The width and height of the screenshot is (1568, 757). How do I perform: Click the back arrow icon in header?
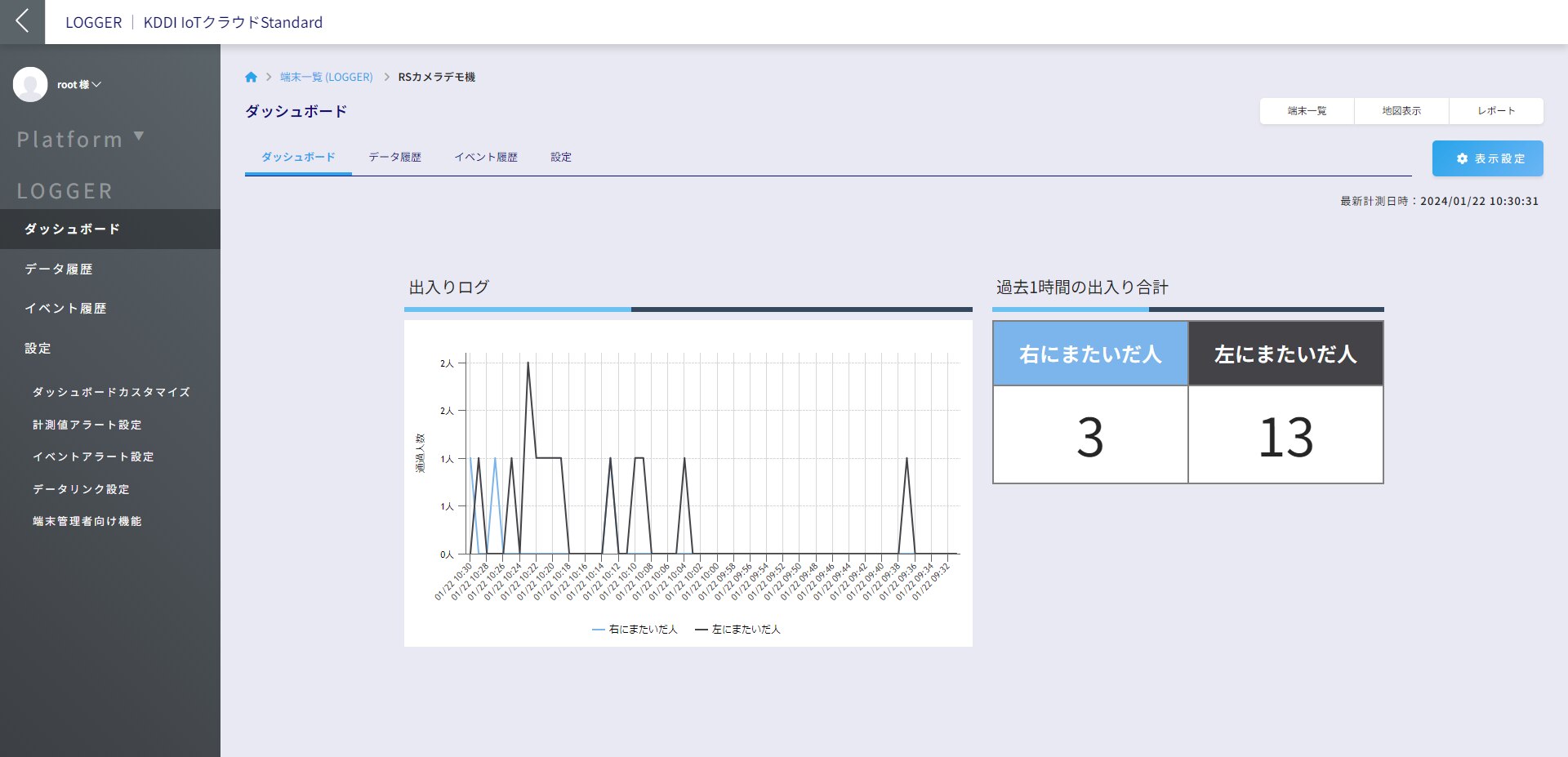(22, 21)
